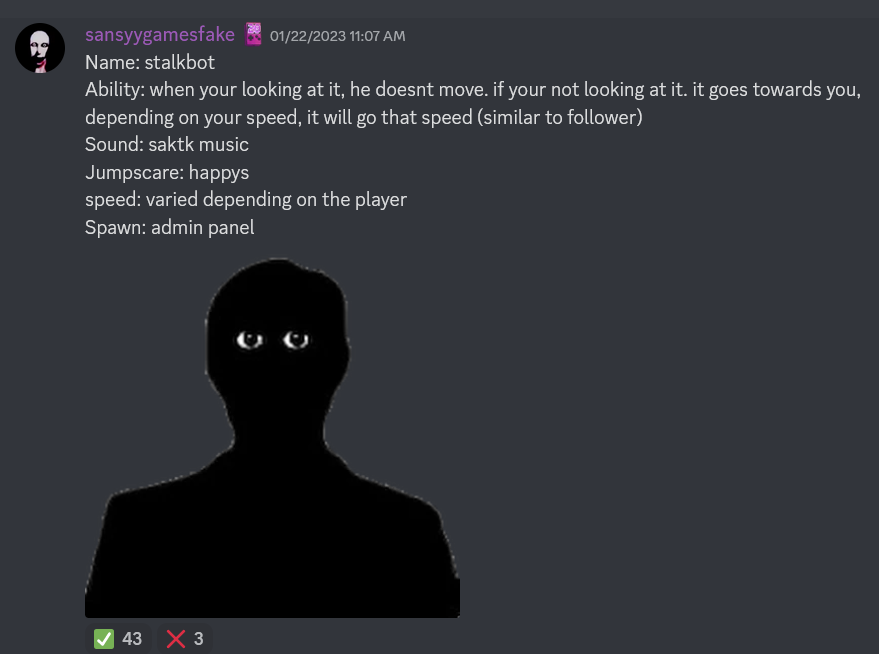Click the left glowing eye in image
The height and width of the screenshot is (654, 879).
point(249,340)
